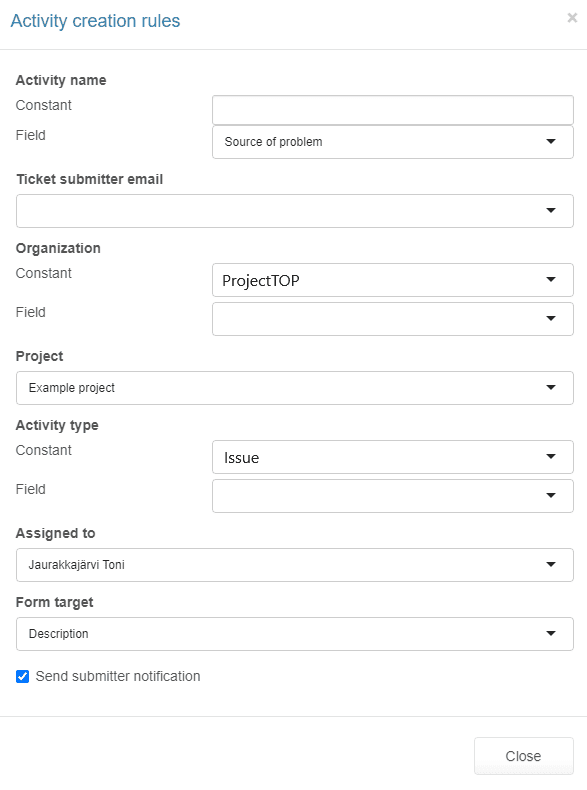Click the arrow beside Jaurakkajärvi Toni
The image size is (587, 790).
(x=551, y=565)
